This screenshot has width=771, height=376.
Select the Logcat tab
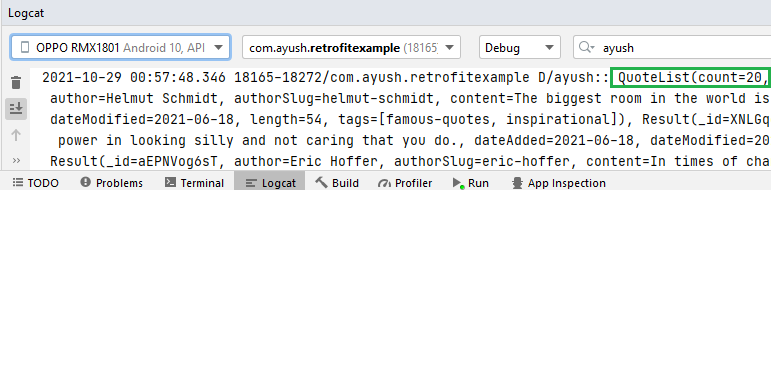[x=270, y=183]
